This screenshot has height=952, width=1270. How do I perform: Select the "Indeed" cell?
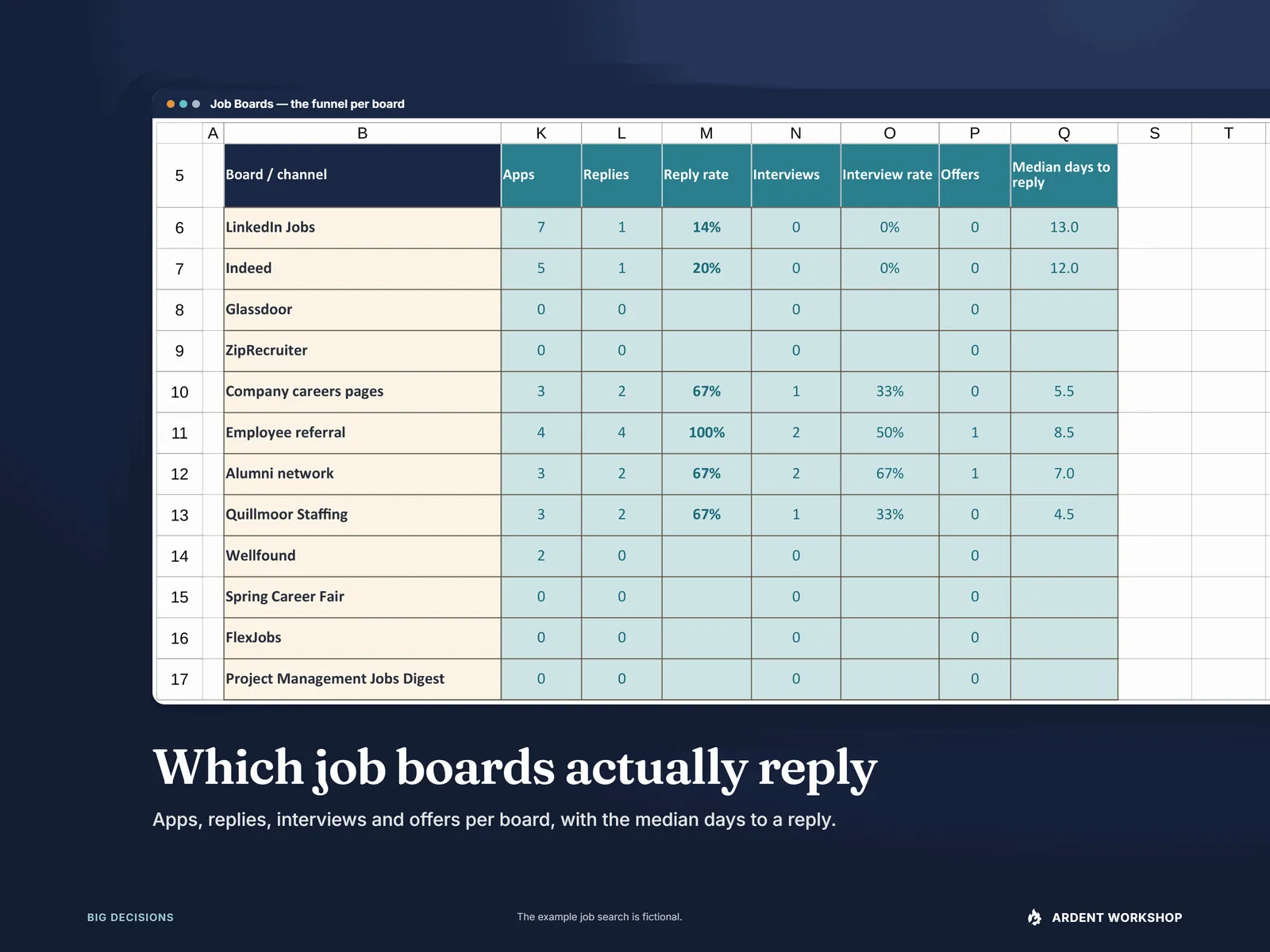363,269
